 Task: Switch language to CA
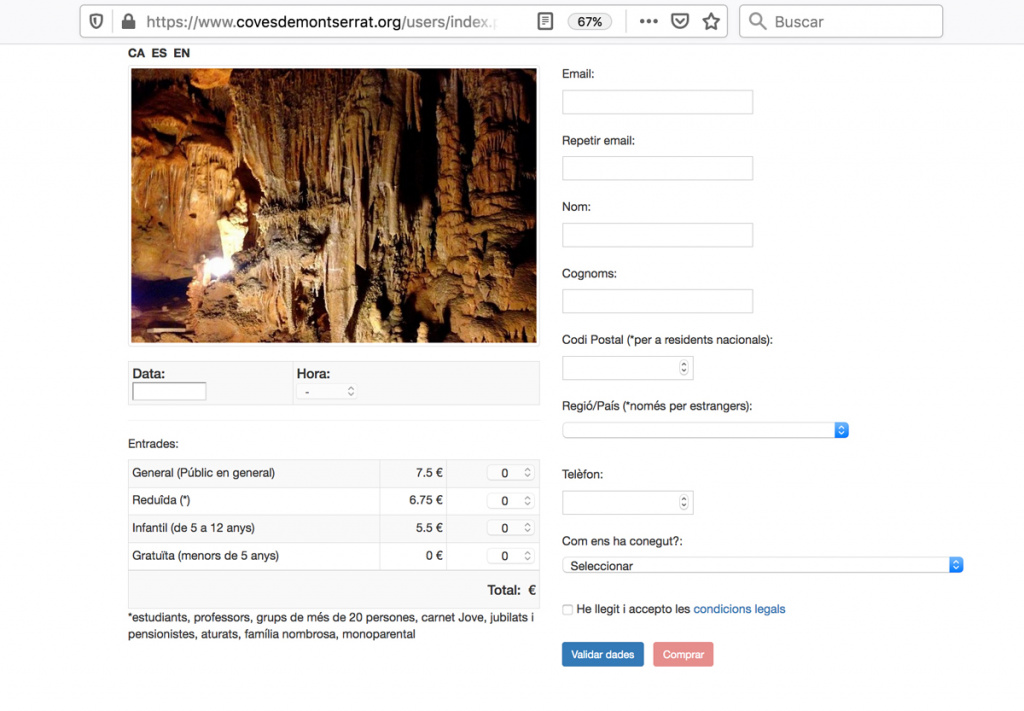[x=136, y=53]
